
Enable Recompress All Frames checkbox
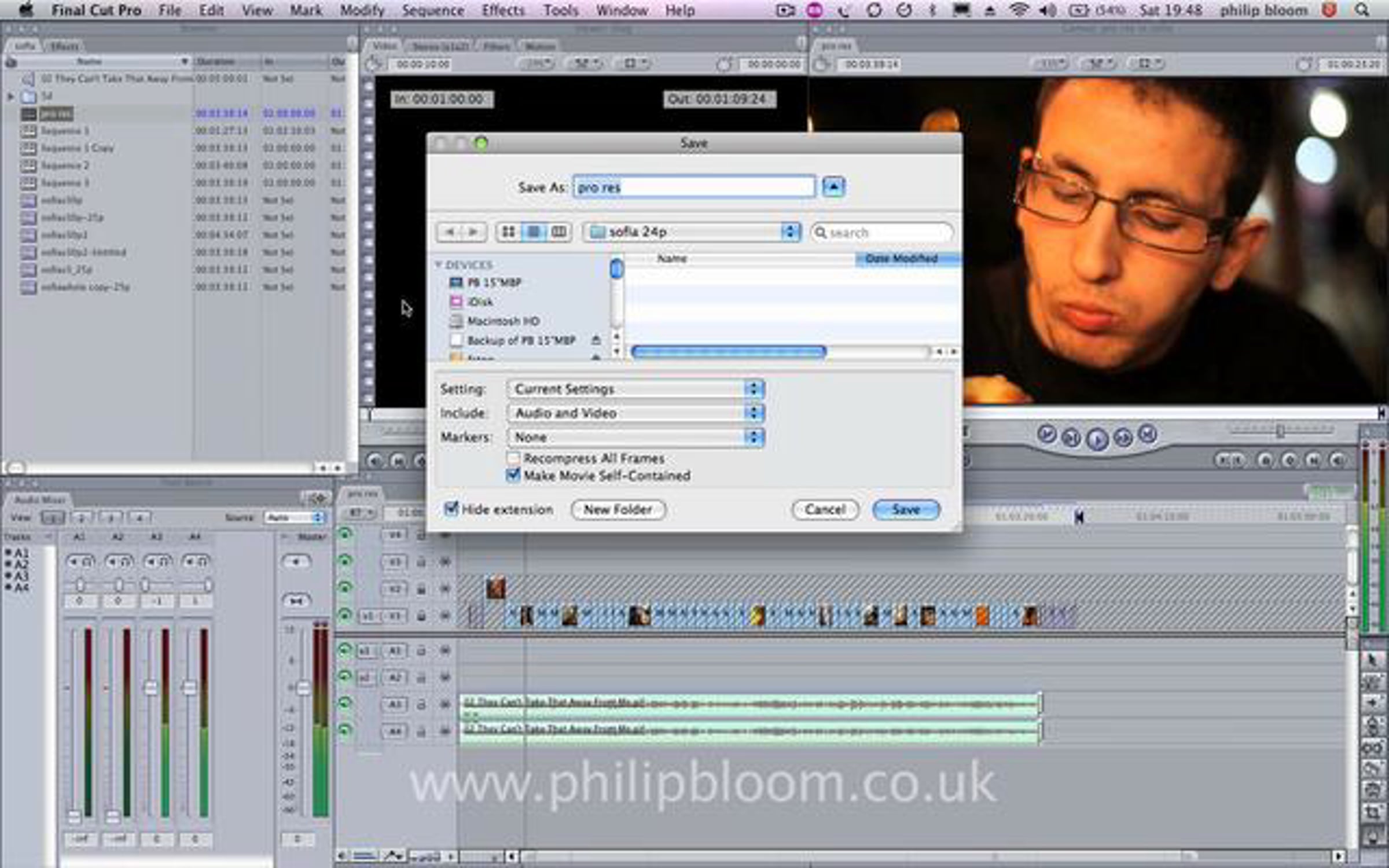pyautogui.click(x=513, y=458)
